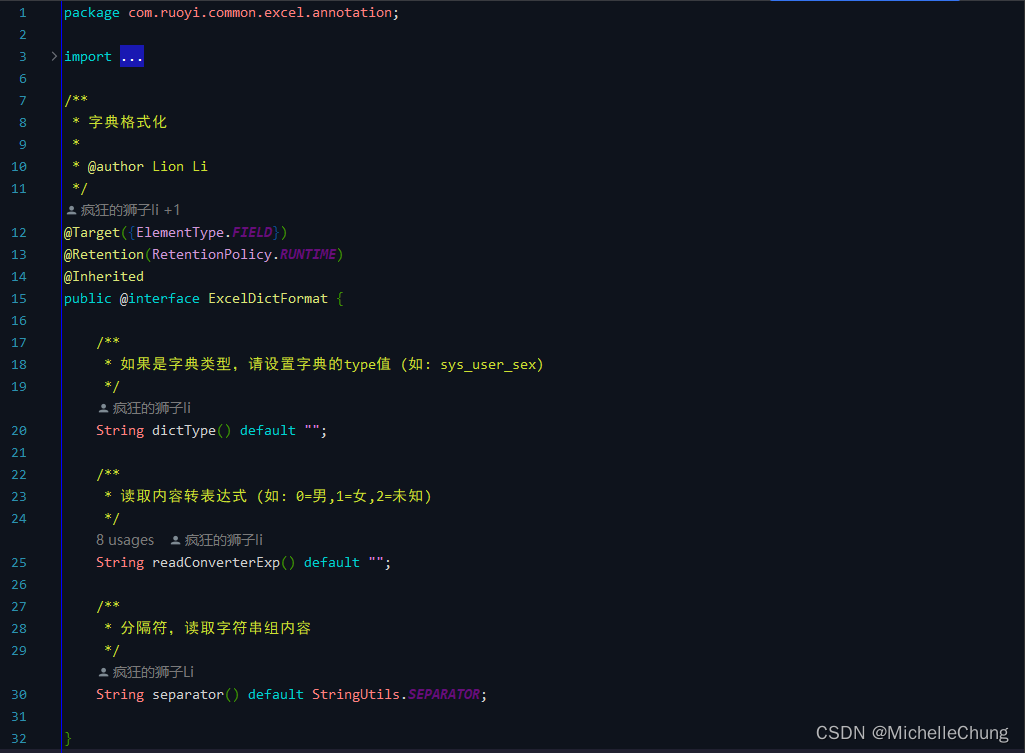Click the dictType() method name
The height and width of the screenshot is (753, 1025).
pos(182,430)
